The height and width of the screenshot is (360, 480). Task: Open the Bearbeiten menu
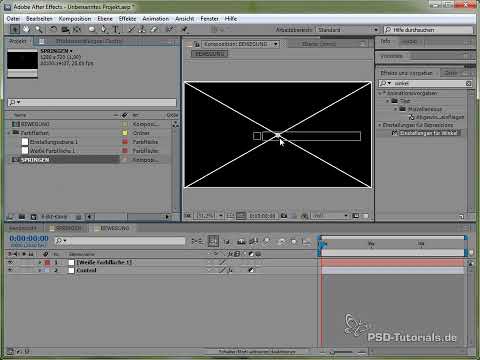point(39,19)
